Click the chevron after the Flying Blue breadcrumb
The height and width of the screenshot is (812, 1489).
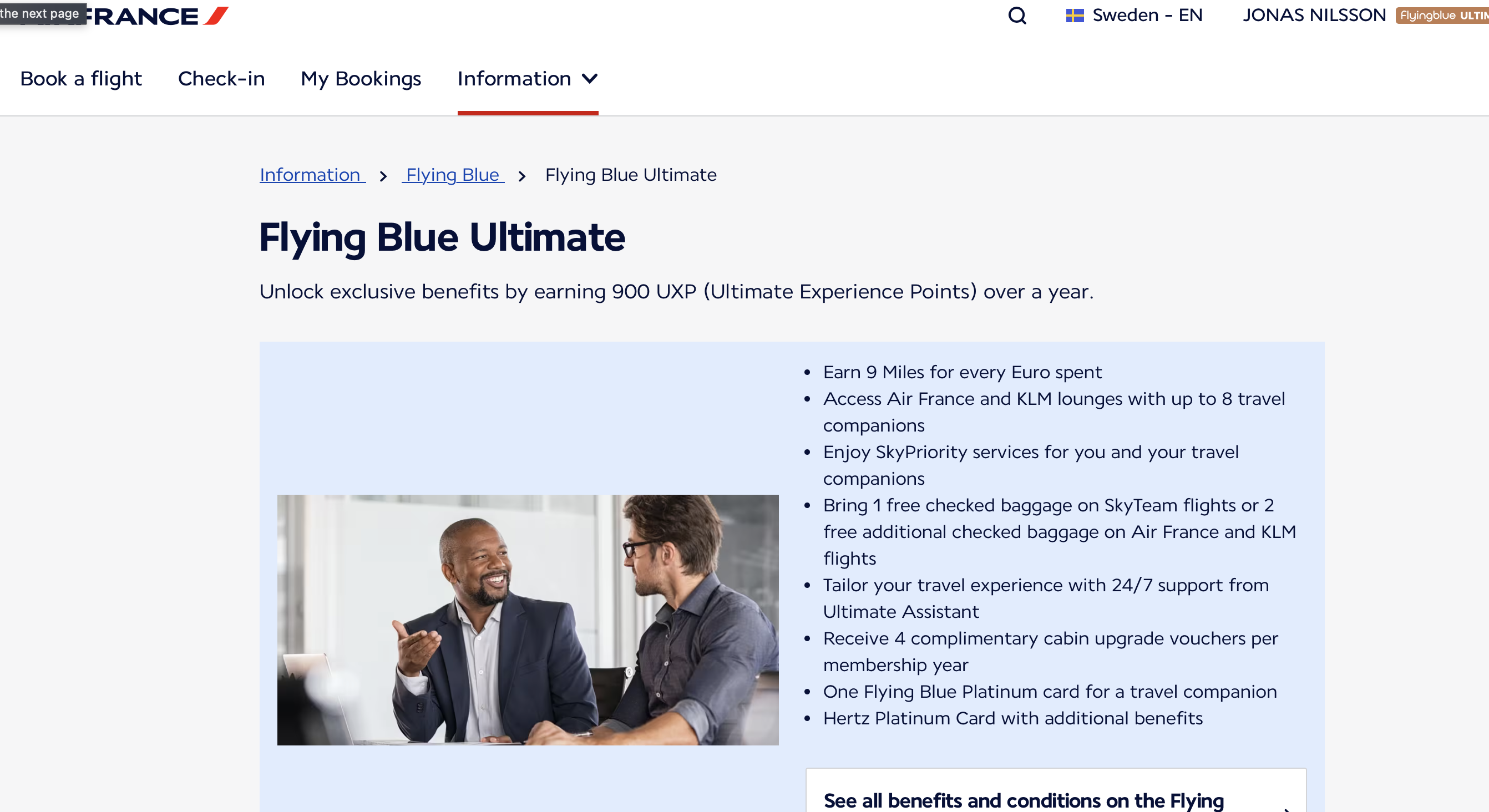(522, 176)
